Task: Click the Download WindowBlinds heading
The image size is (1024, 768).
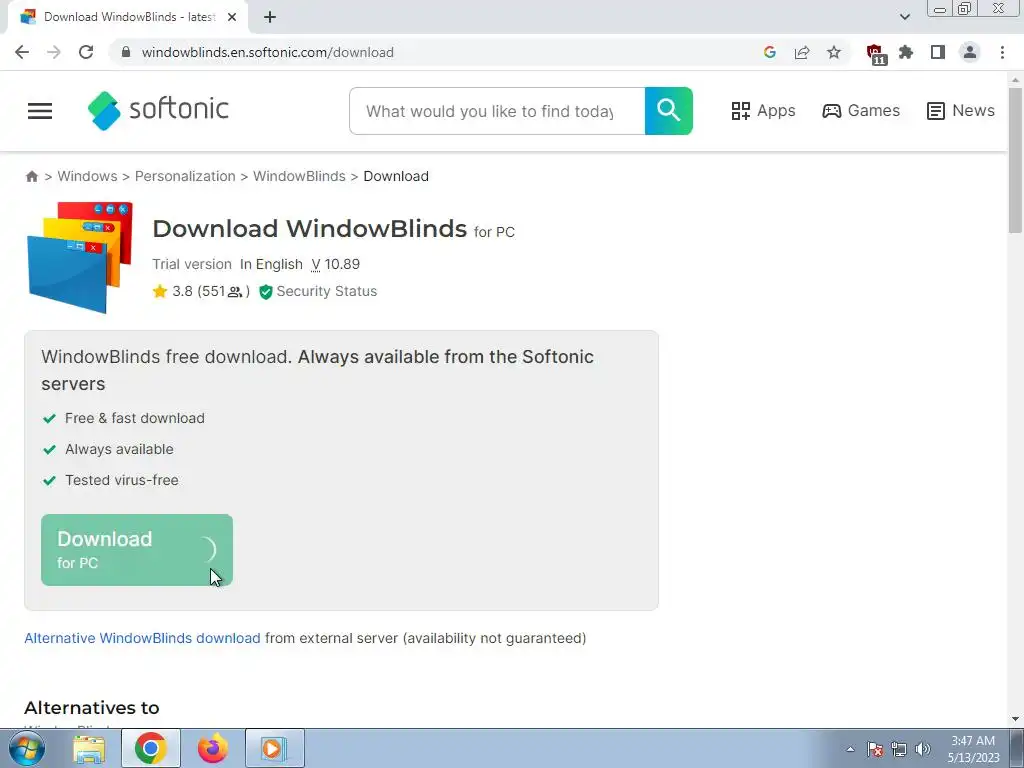Action: click(x=310, y=229)
